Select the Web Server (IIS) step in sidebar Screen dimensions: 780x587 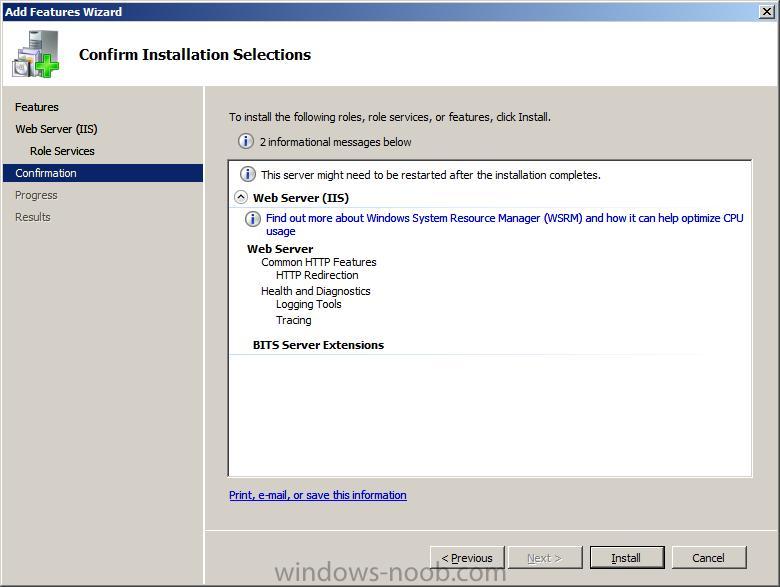(56, 129)
